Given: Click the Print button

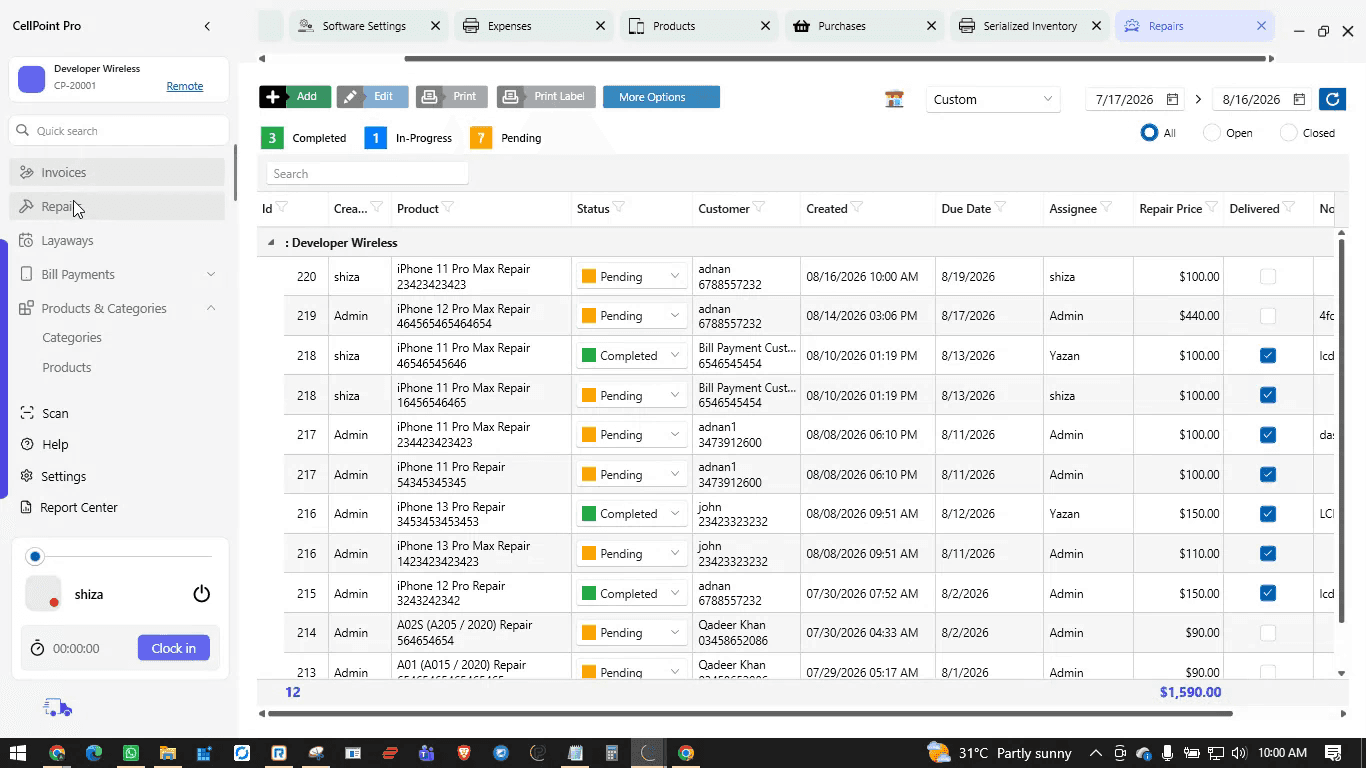Looking at the screenshot, I should [451, 97].
